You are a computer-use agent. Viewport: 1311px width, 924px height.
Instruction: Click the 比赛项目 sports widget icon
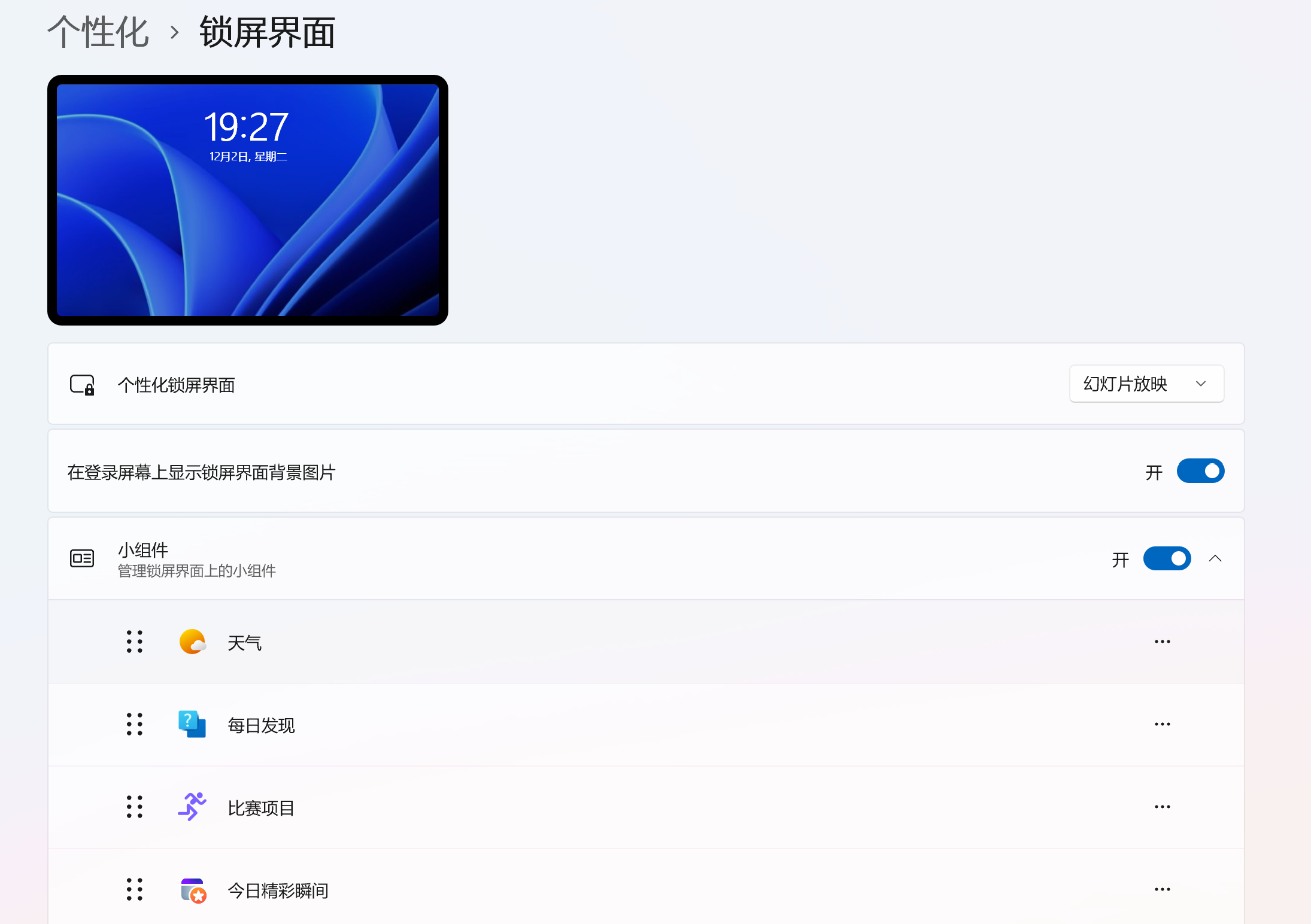pos(190,807)
